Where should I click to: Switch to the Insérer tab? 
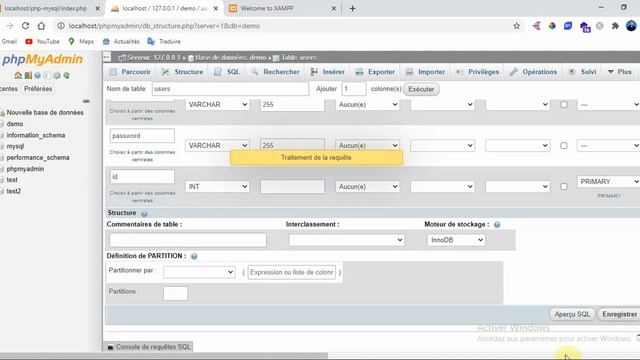coord(327,72)
